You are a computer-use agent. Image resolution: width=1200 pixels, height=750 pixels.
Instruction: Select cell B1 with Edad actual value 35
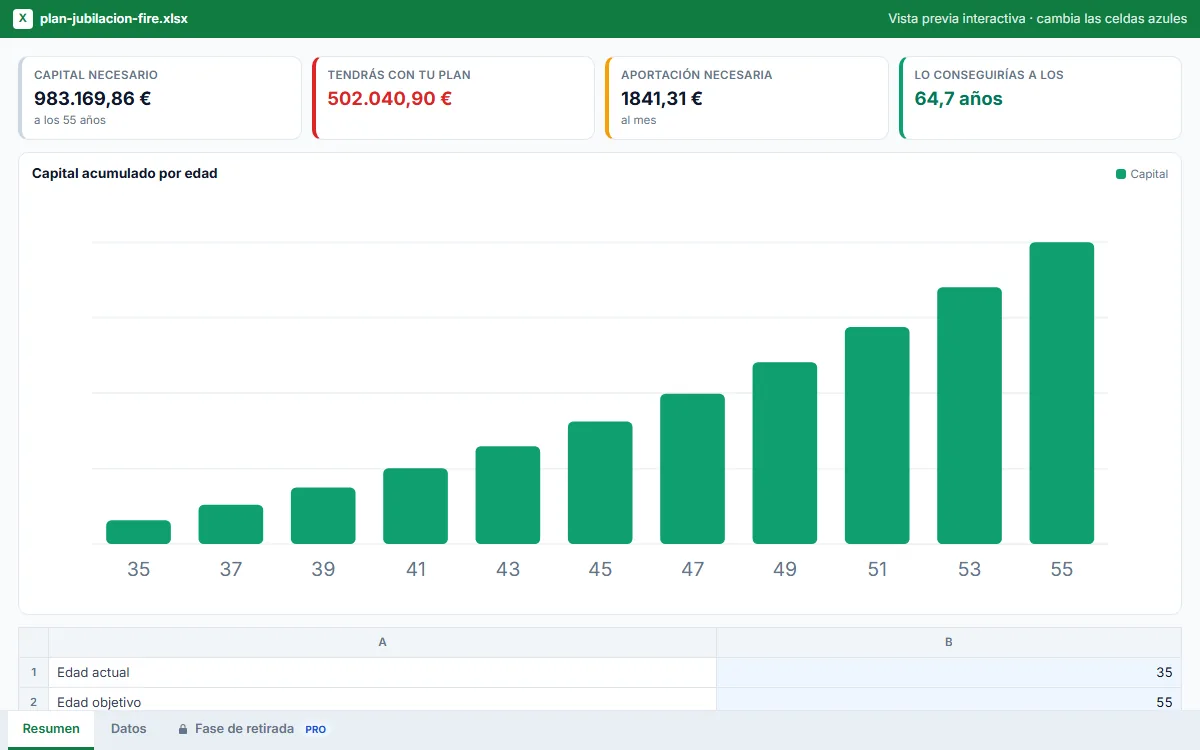tap(949, 672)
